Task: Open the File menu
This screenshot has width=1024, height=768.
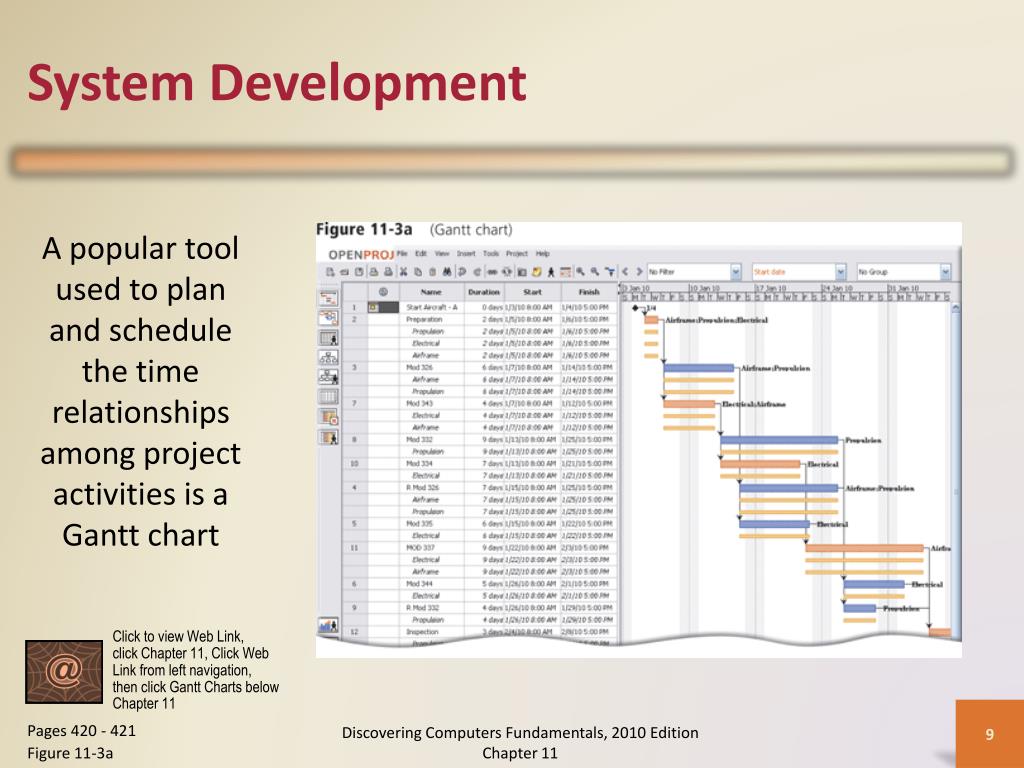Action: click(x=402, y=253)
